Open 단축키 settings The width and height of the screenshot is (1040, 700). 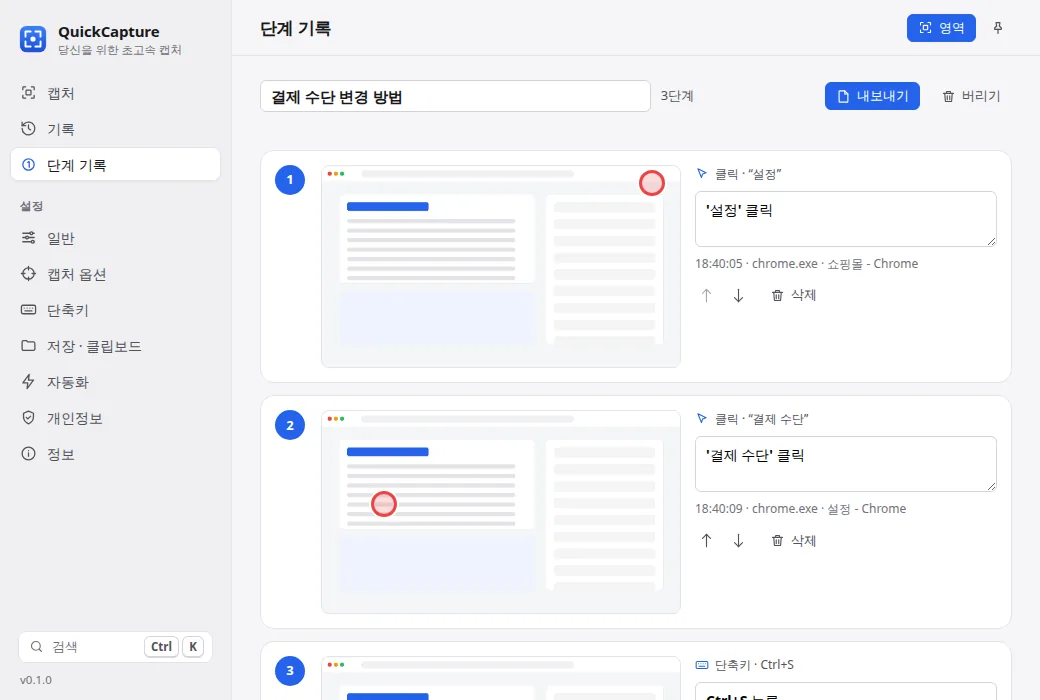(115, 310)
